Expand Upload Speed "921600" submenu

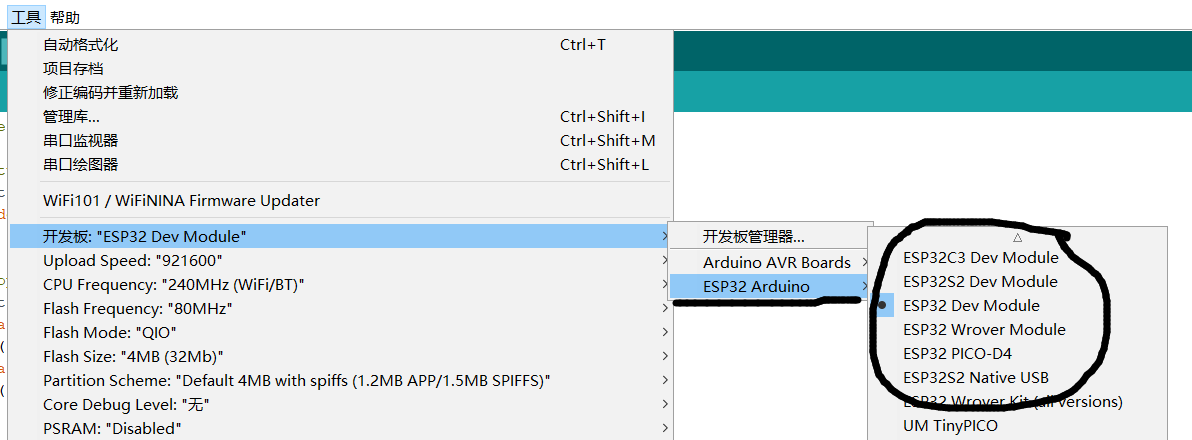point(341,261)
